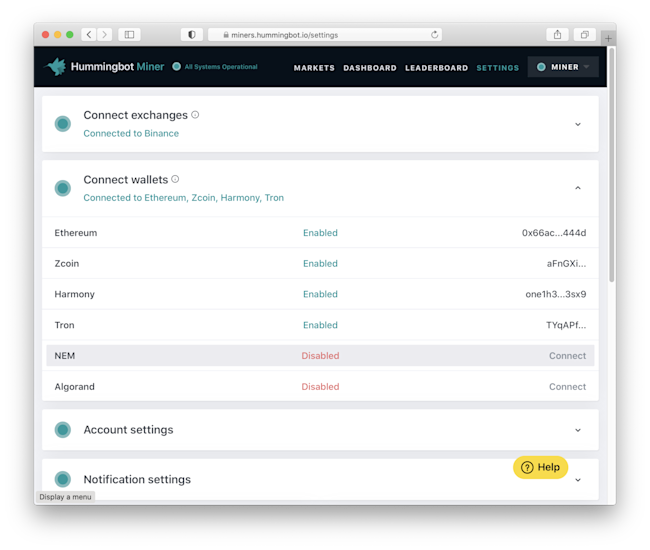Viewport: 650px width, 550px height.
Task: Click Connect in the Algorand row
Action: (568, 387)
